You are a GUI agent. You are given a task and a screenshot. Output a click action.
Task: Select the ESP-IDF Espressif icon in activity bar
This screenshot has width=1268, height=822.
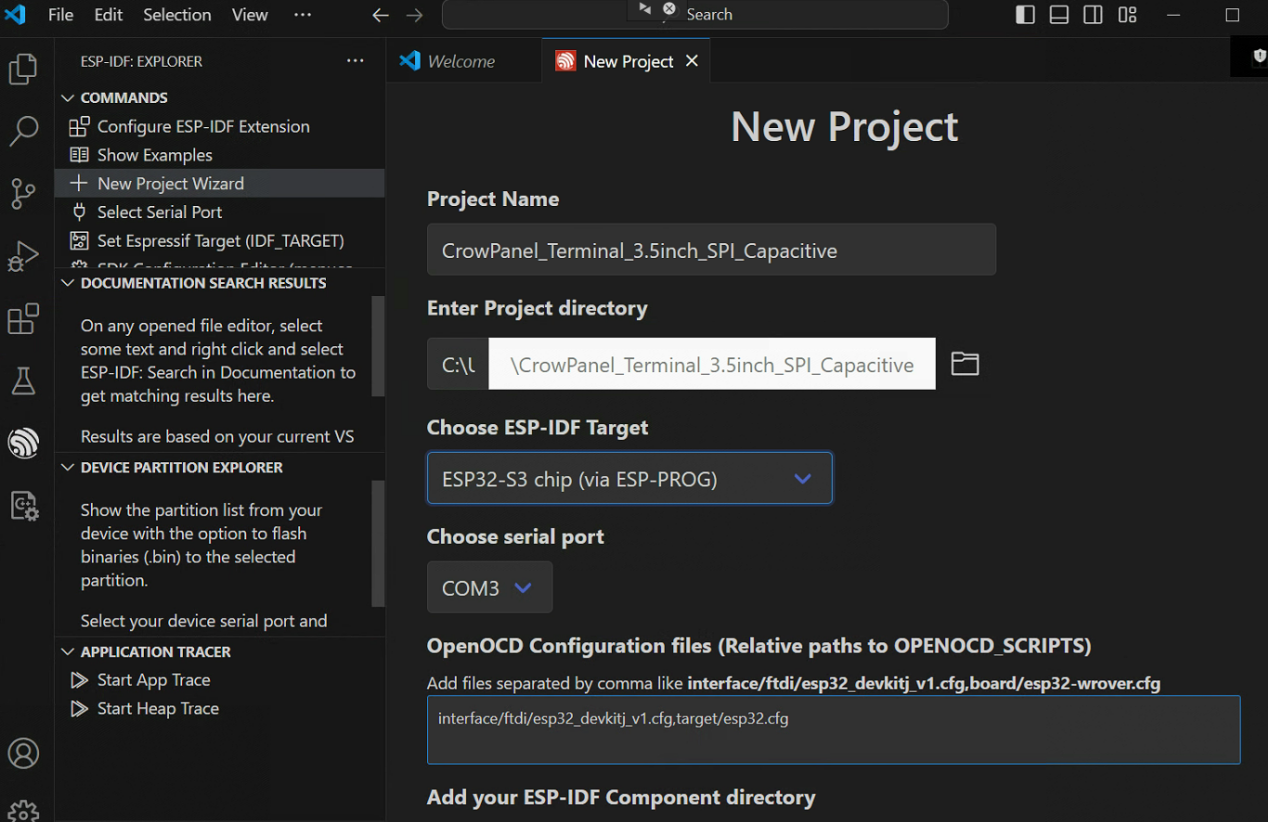[23, 443]
